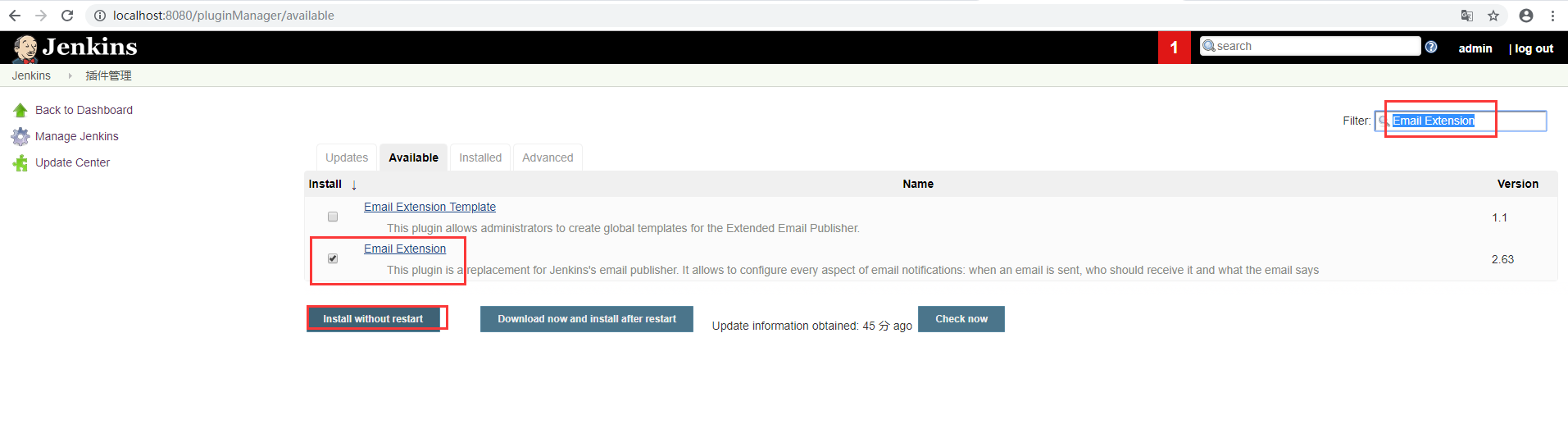1568x429 pixels.
Task: Open the Email Extension Template link
Action: 429,207
